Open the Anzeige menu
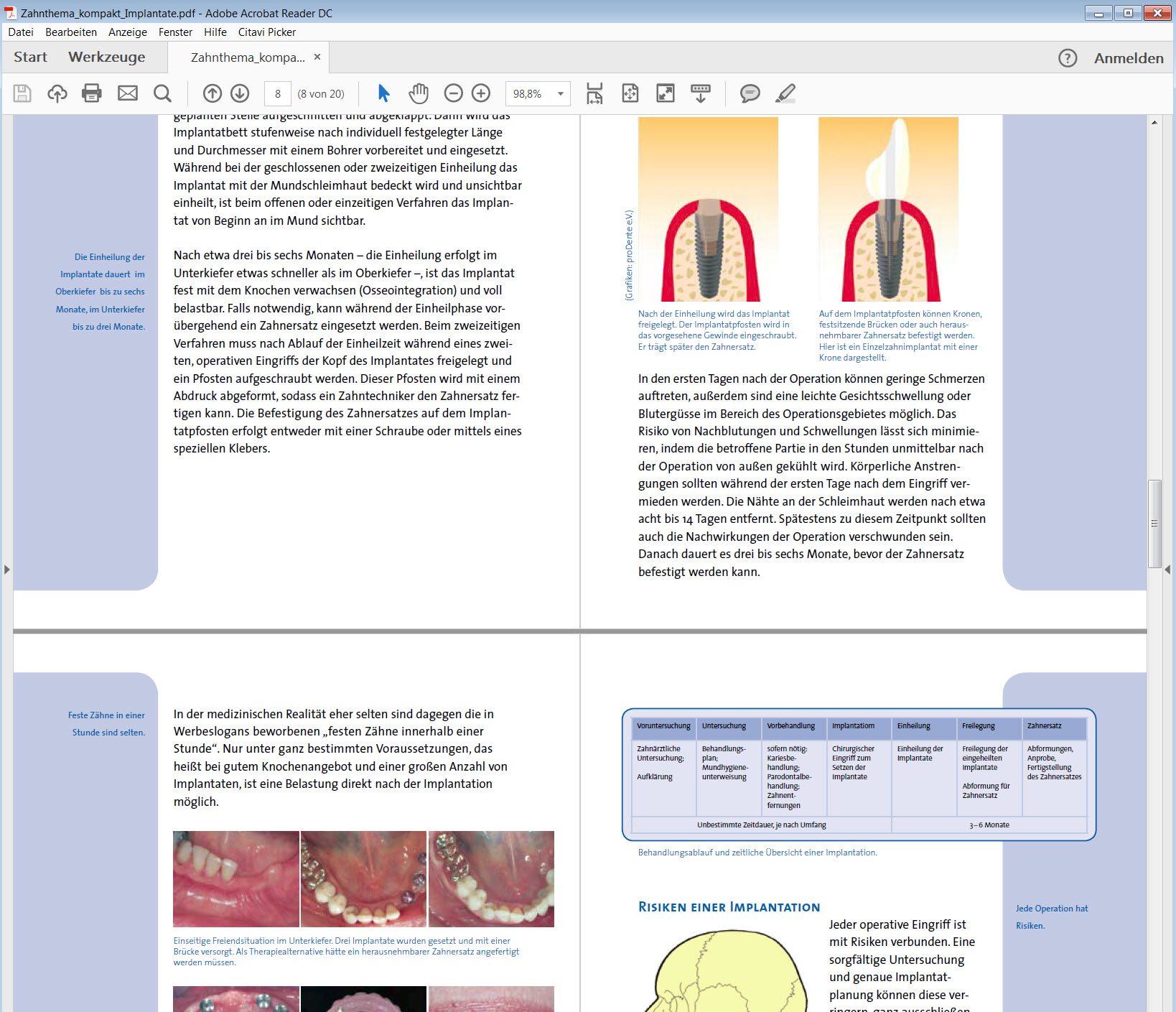Image resolution: width=1176 pixels, height=1012 pixels. (128, 32)
